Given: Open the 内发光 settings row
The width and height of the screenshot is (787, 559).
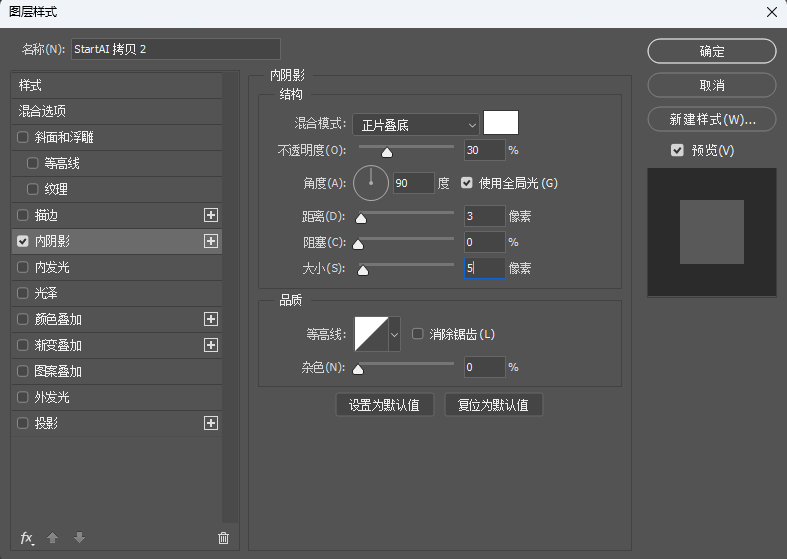Looking at the screenshot, I should [117, 267].
